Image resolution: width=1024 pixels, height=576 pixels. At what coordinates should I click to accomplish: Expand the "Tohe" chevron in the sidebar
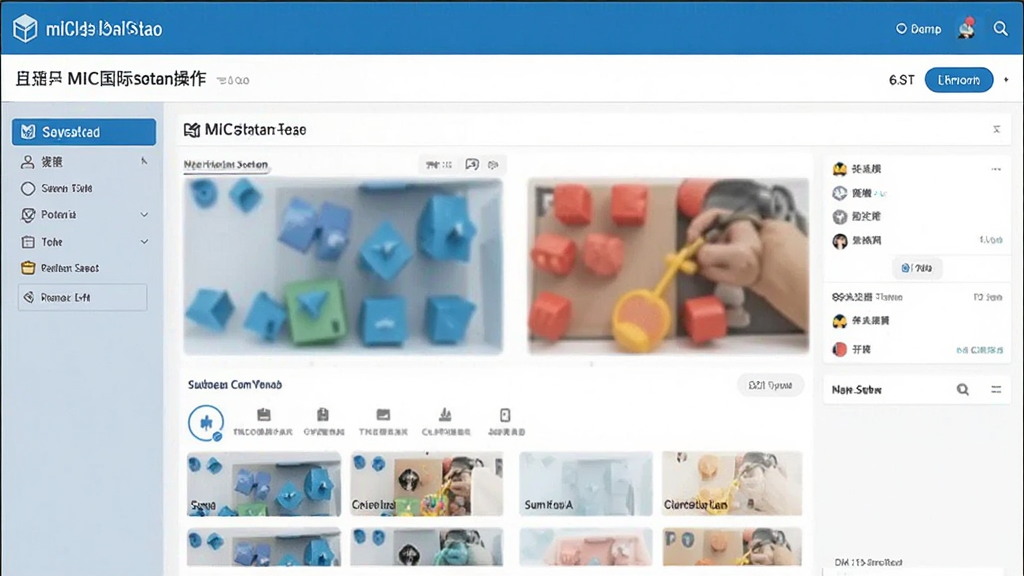pyautogui.click(x=144, y=242)
